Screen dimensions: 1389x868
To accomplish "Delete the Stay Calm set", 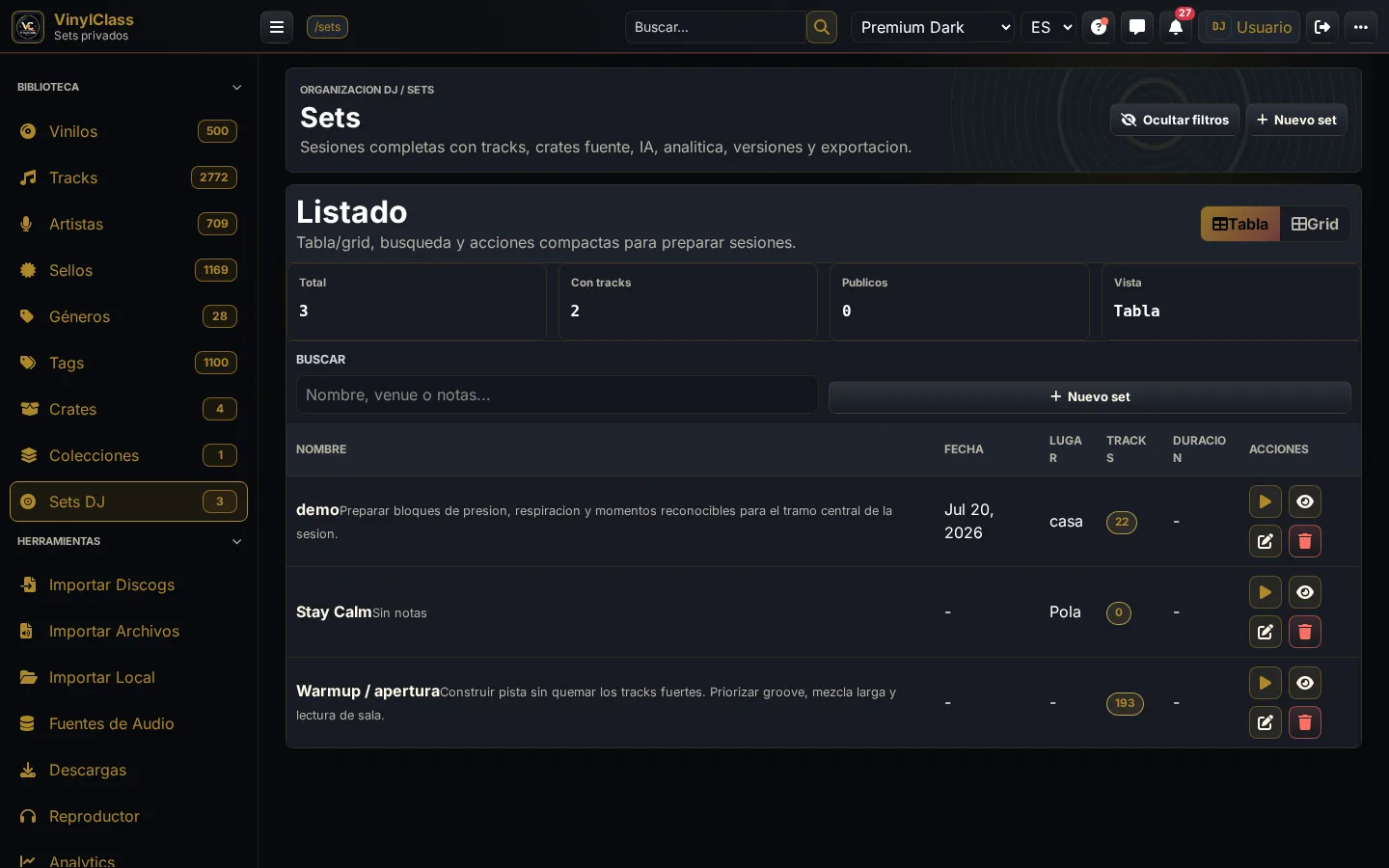I will coord(1305,632).
